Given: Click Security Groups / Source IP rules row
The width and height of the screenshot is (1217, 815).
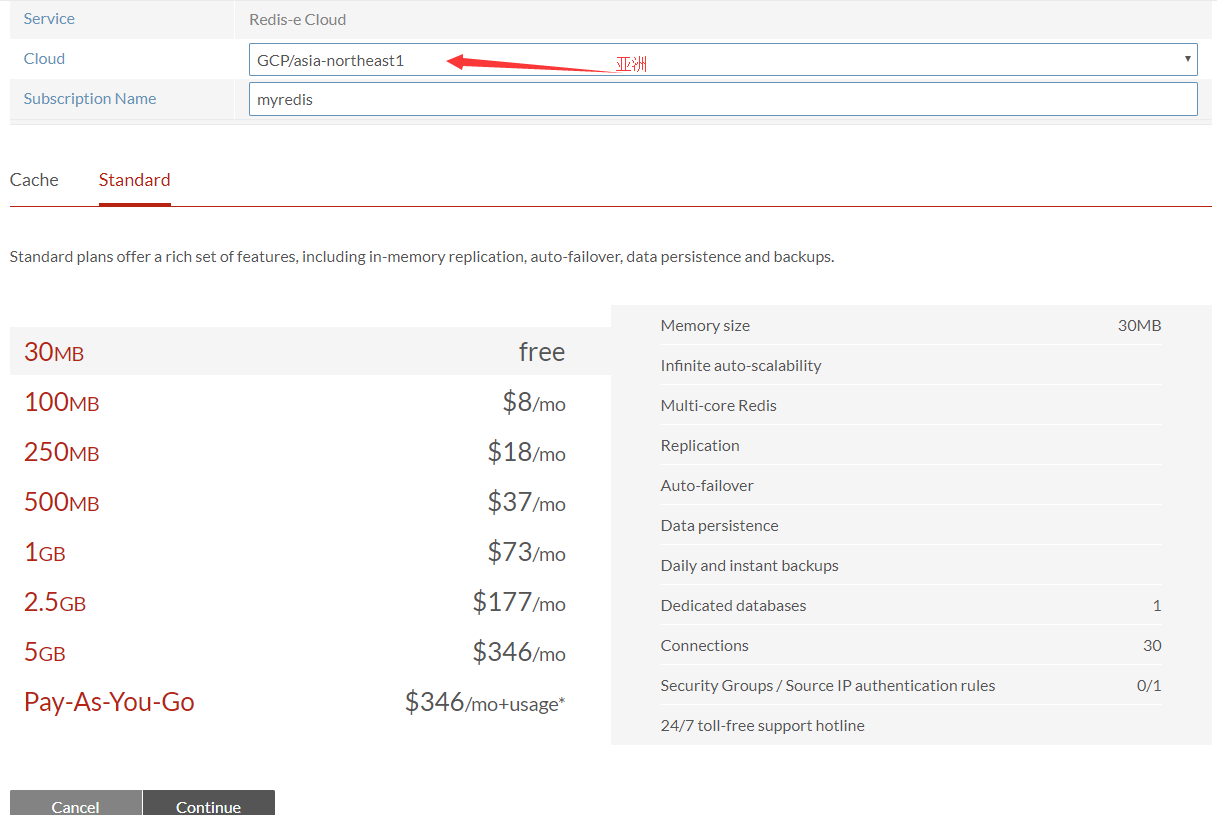Looking at the screenshot, I should (x=911, y=685).
